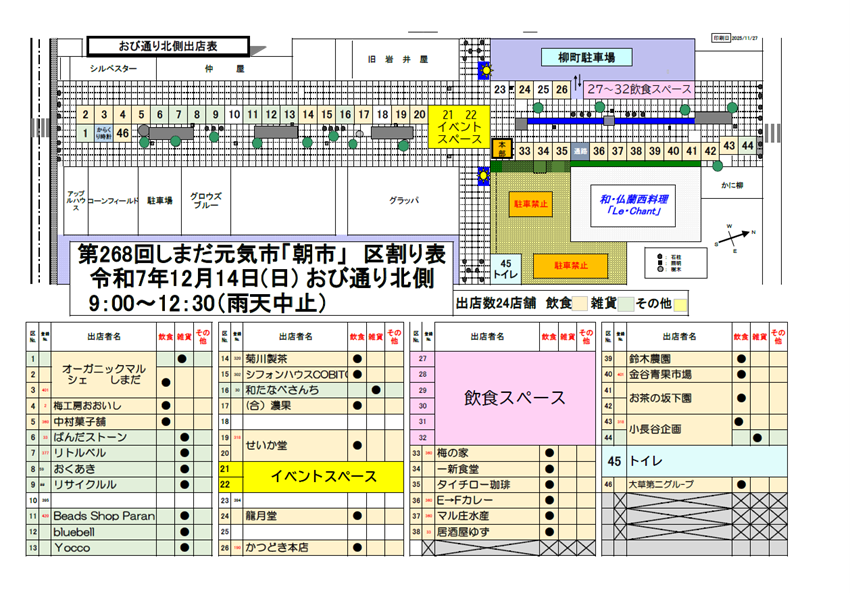
Task: Click the compass rose on the map
Action: (x=737, y=242)
